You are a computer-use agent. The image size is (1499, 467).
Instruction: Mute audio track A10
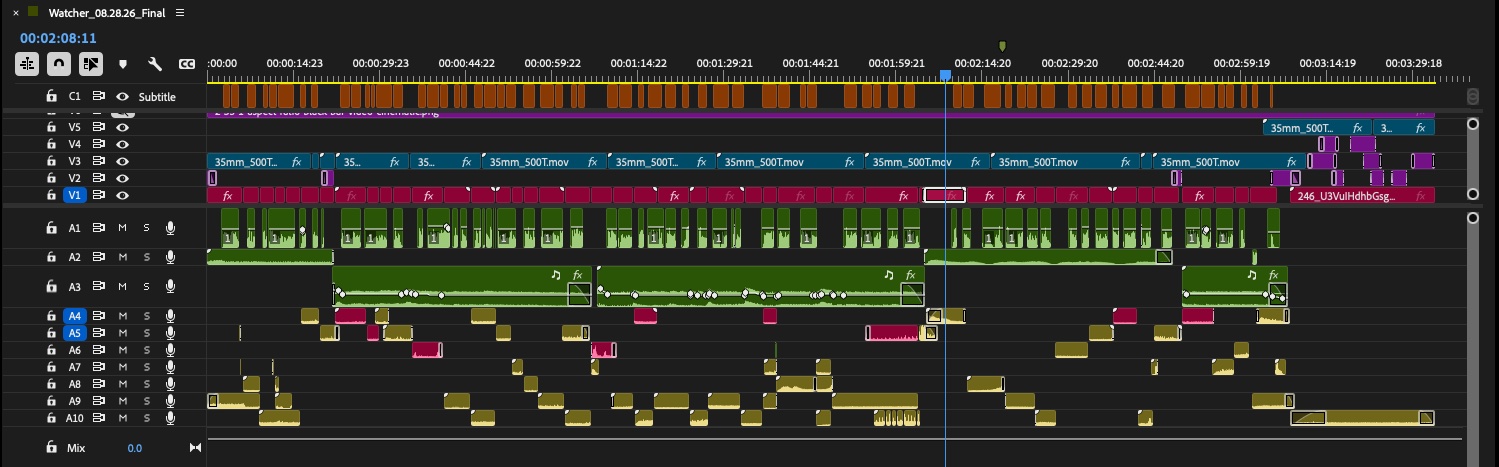(x=122, y=418)
